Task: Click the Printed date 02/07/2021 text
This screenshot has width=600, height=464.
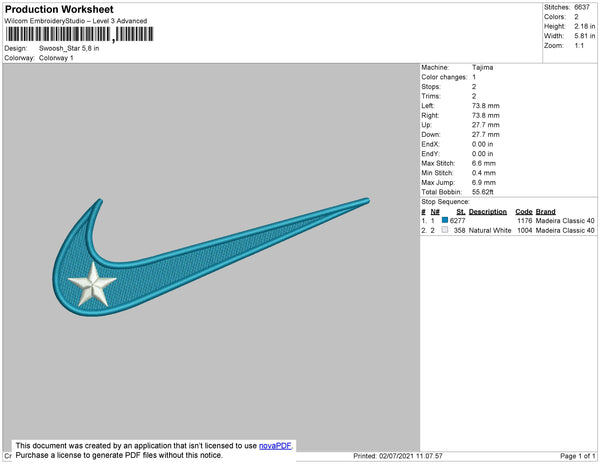Action: [x=398, y=456]
